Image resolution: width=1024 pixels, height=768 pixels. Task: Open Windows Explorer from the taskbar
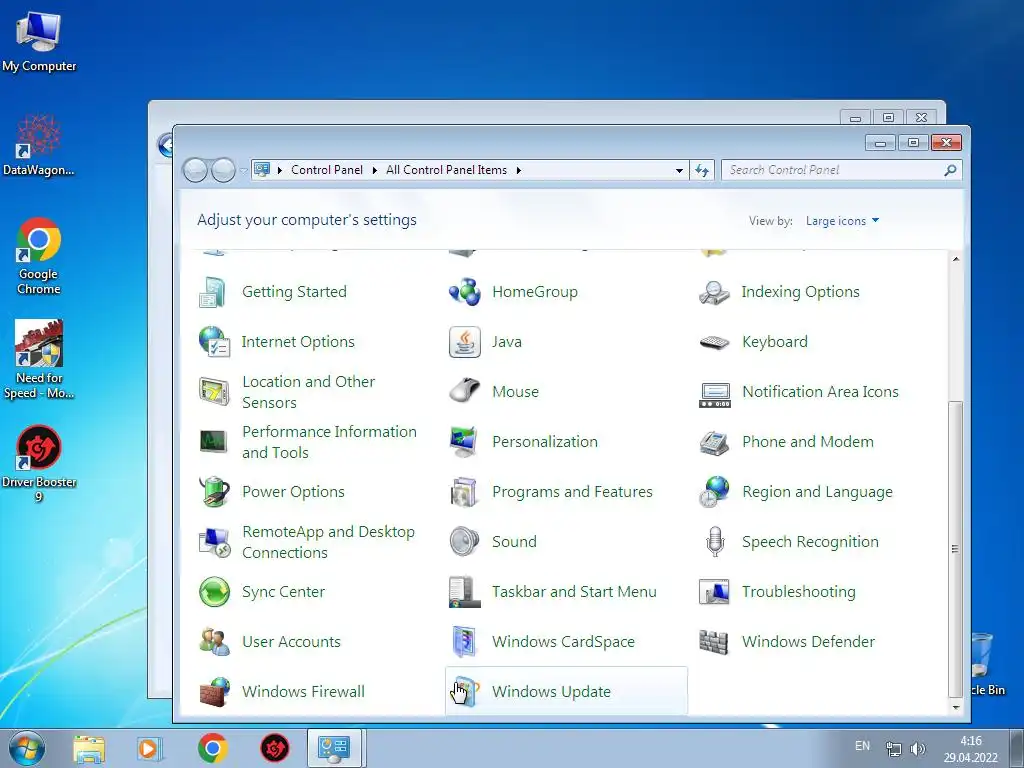[89, 749]
